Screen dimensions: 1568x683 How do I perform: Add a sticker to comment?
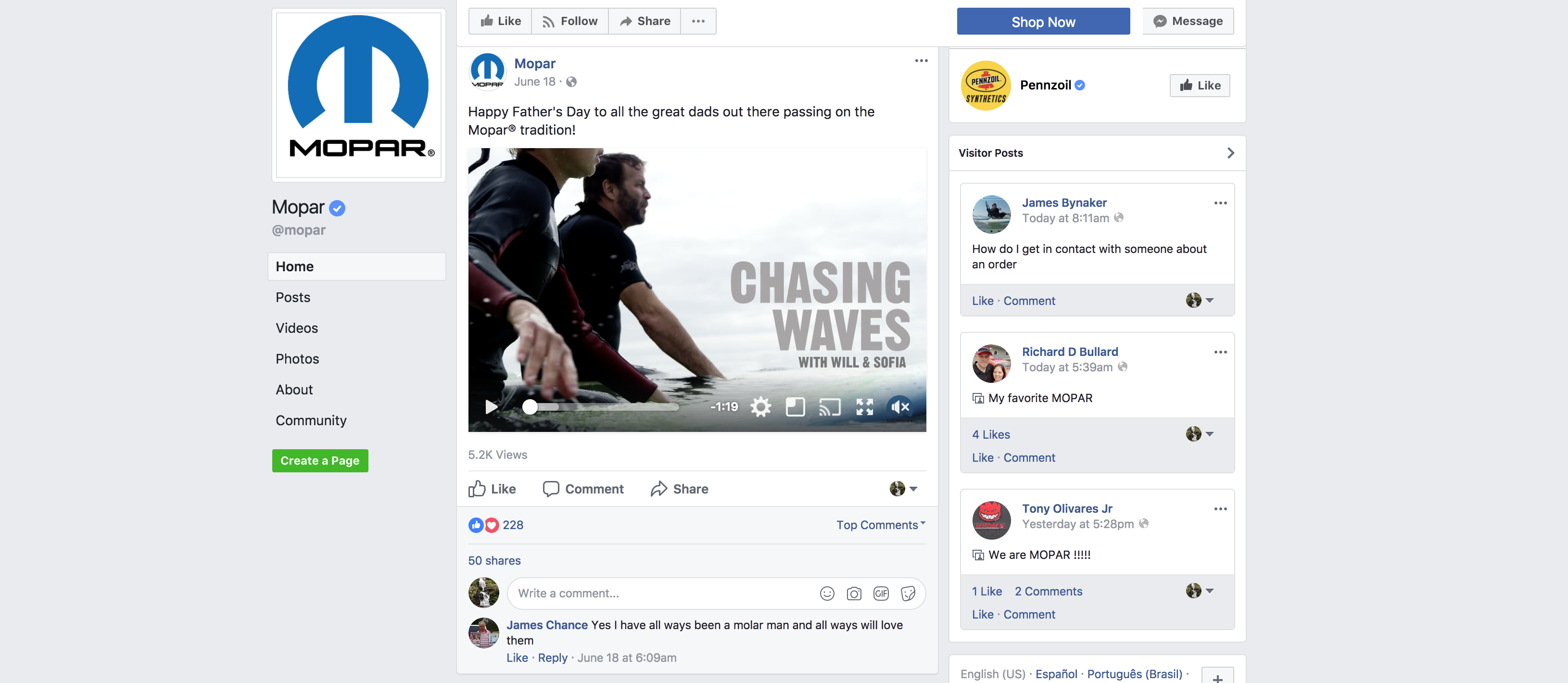click(x=908, y=594)
